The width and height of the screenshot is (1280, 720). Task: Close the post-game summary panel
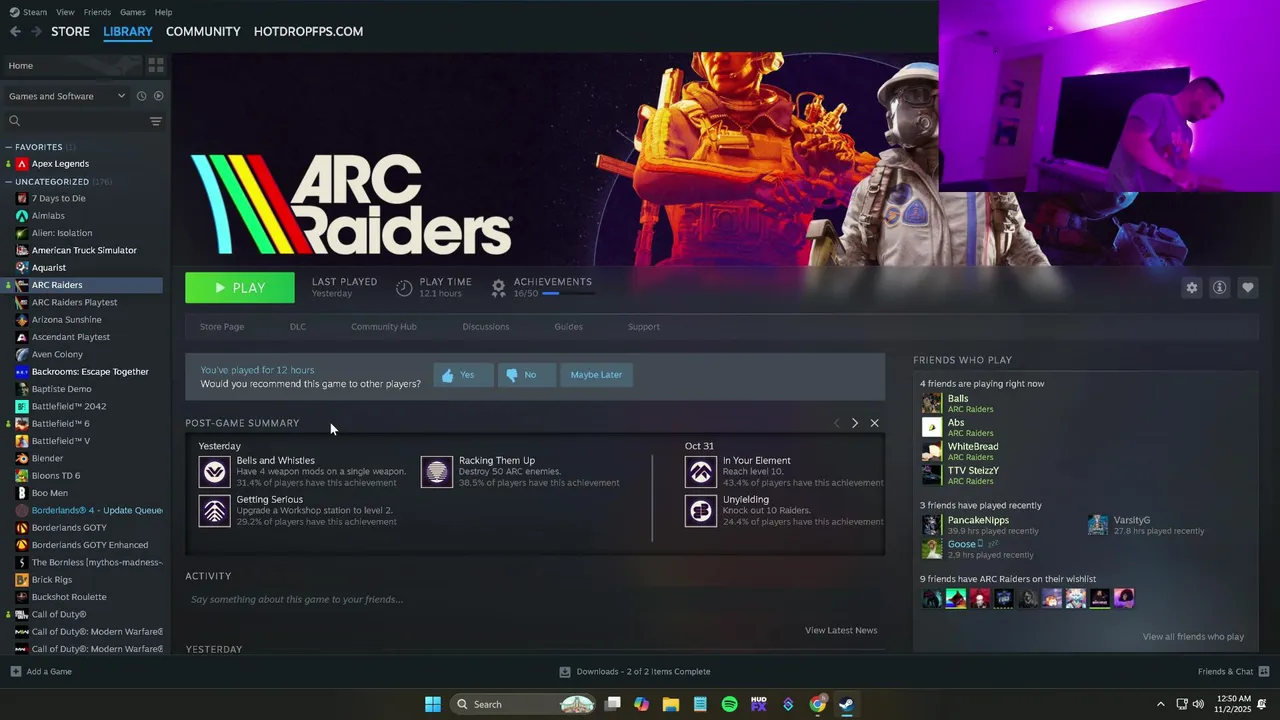click(874, 423)
